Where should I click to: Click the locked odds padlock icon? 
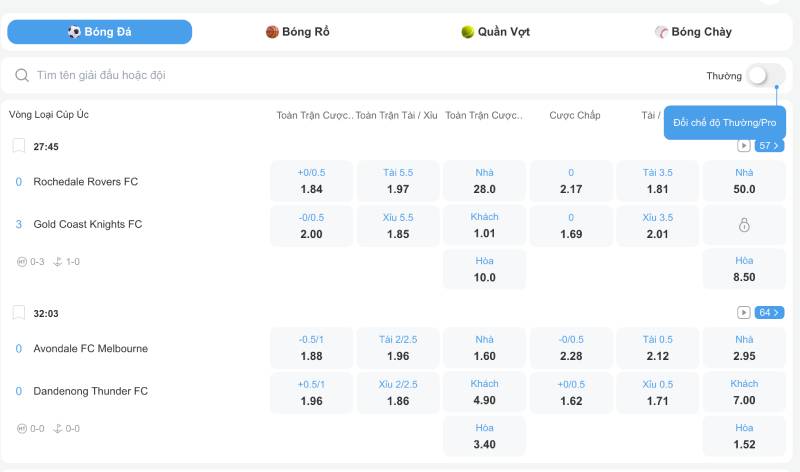[743, 226]
